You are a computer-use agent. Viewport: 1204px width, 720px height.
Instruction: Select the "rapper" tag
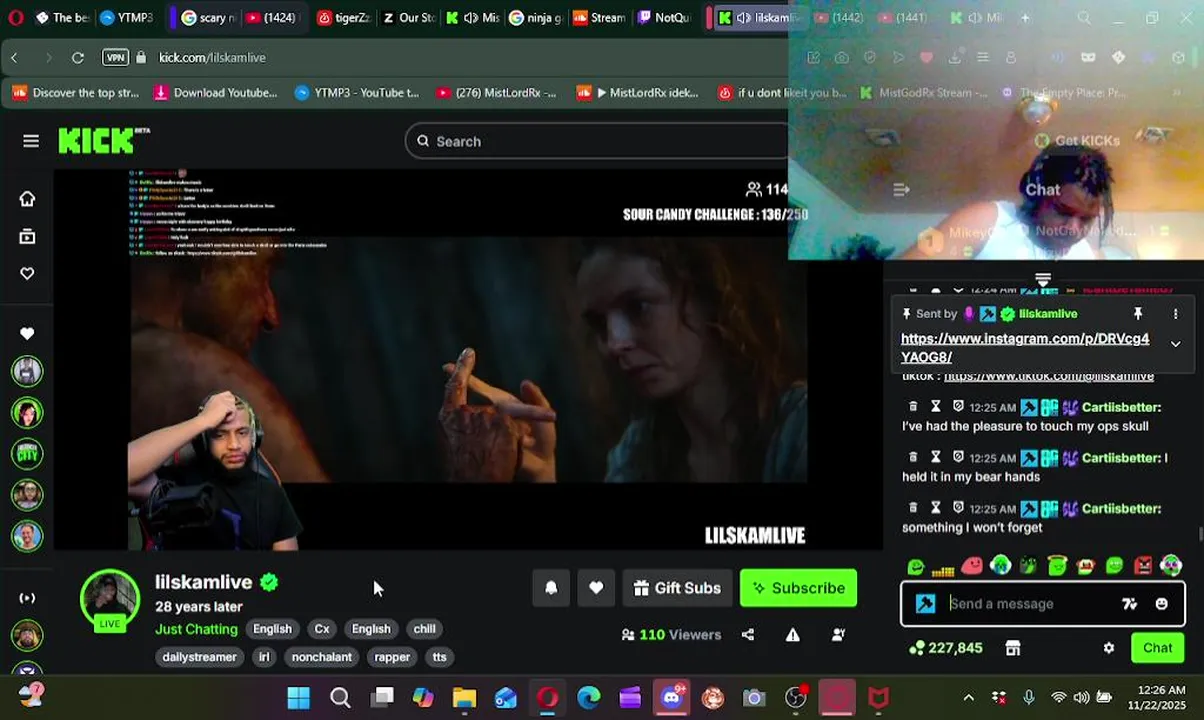392,657
